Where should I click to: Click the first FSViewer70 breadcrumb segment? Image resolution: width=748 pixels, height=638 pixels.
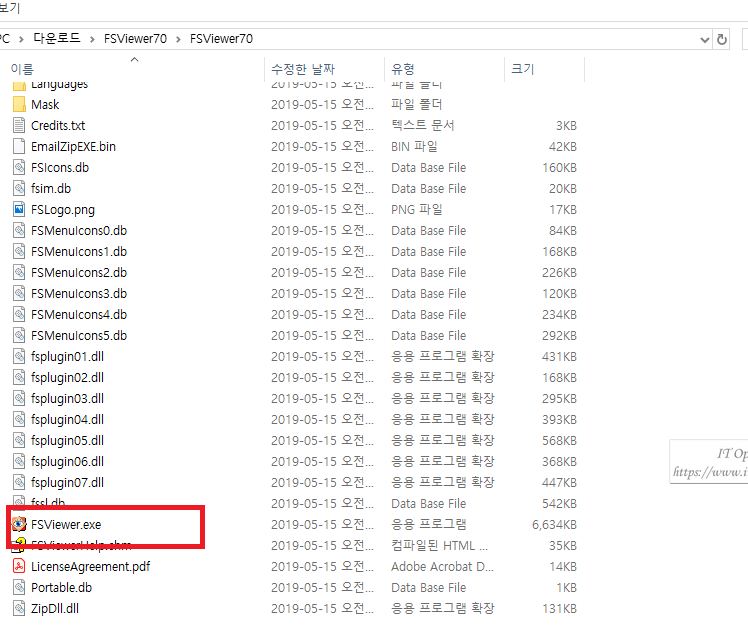(x=136, y=39)
